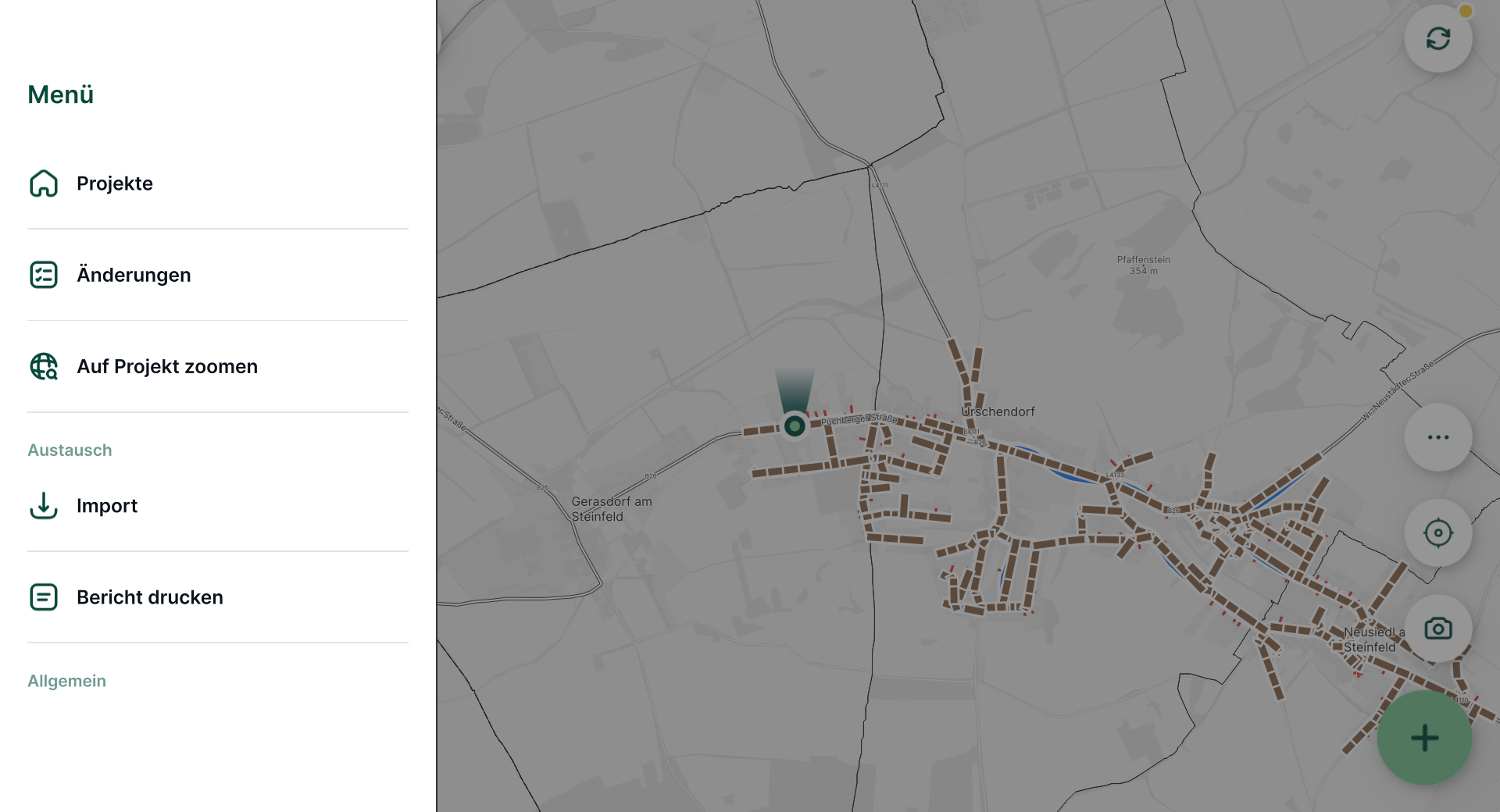Open the Projekte menu entry
1500x812 pixels.
(218, 183)
